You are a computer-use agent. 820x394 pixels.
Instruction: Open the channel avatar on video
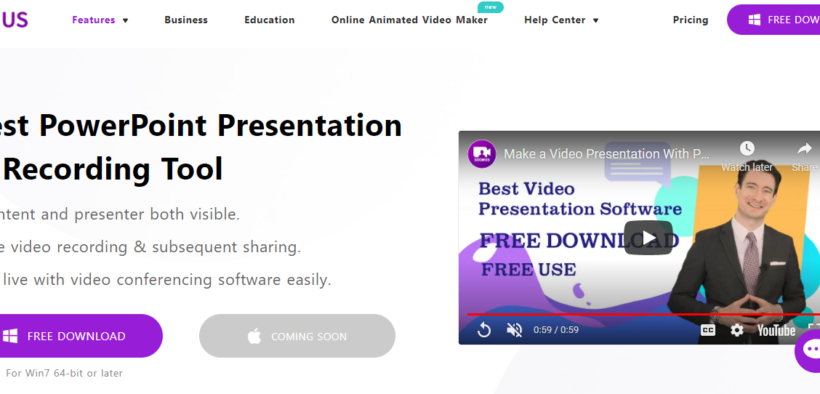[482, 154]
